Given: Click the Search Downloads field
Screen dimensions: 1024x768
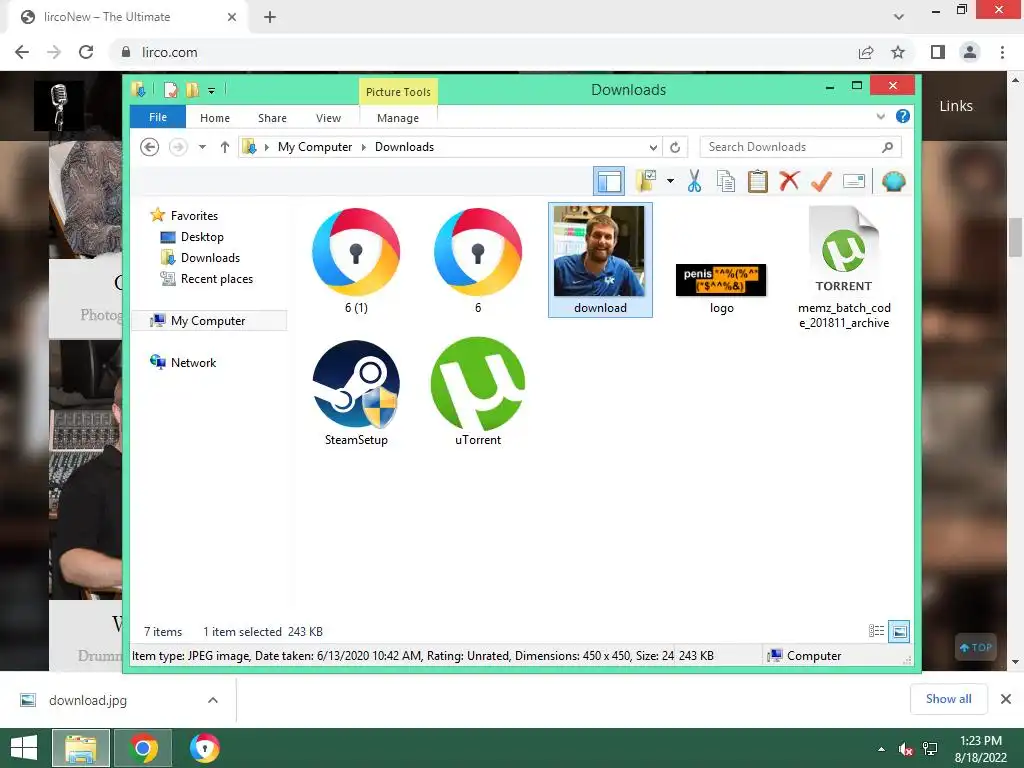Looking at the screenshot, I should [x=800, y=147].
